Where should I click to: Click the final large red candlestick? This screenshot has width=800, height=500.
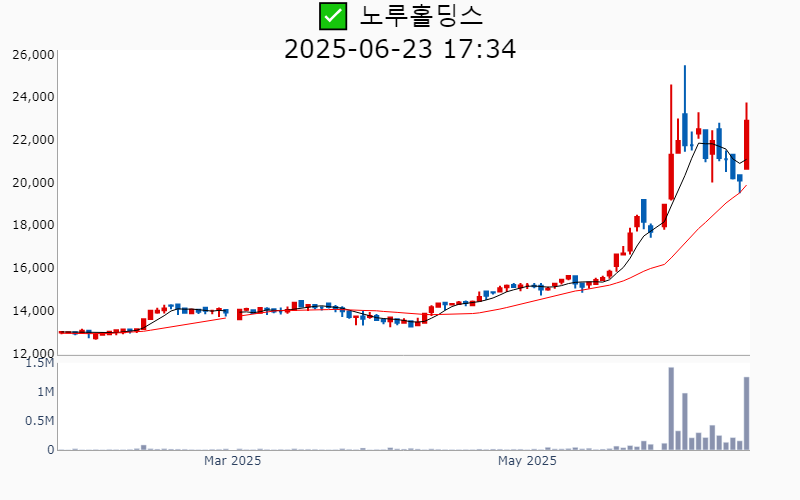[746, 136]
